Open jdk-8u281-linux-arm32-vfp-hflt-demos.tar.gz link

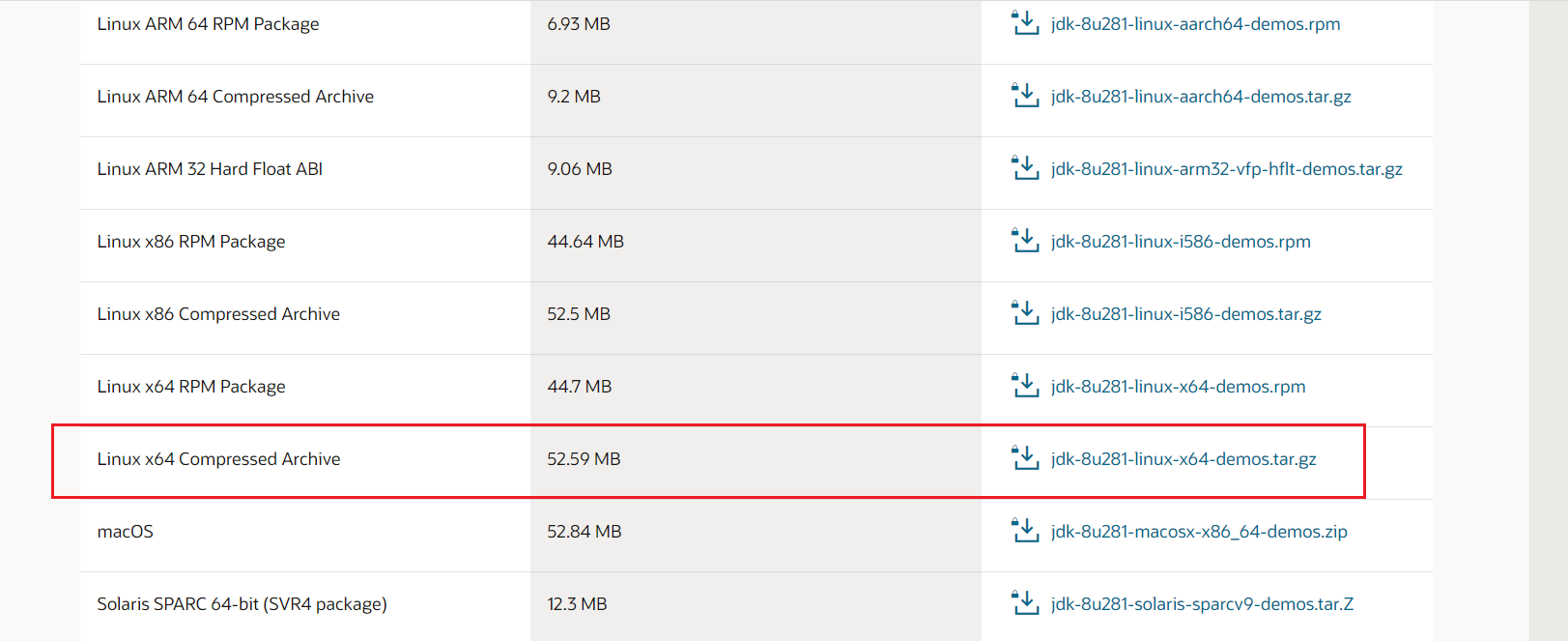1226,169
